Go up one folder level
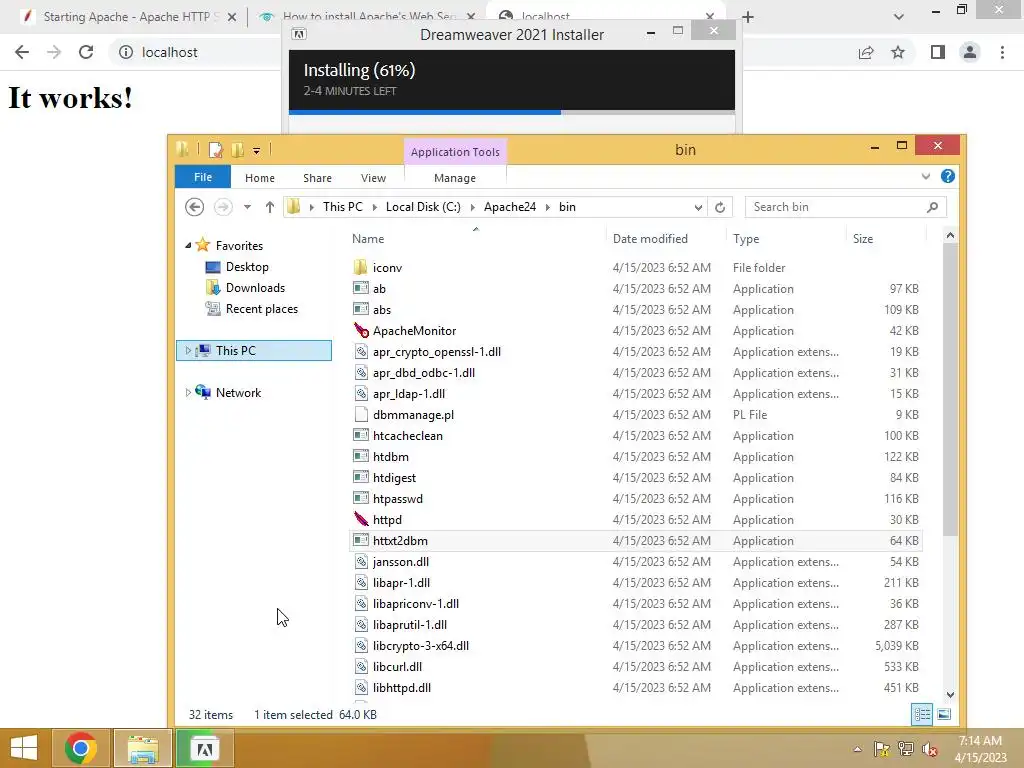Viewport: 1024px width, 768px height. click(270, 207)
